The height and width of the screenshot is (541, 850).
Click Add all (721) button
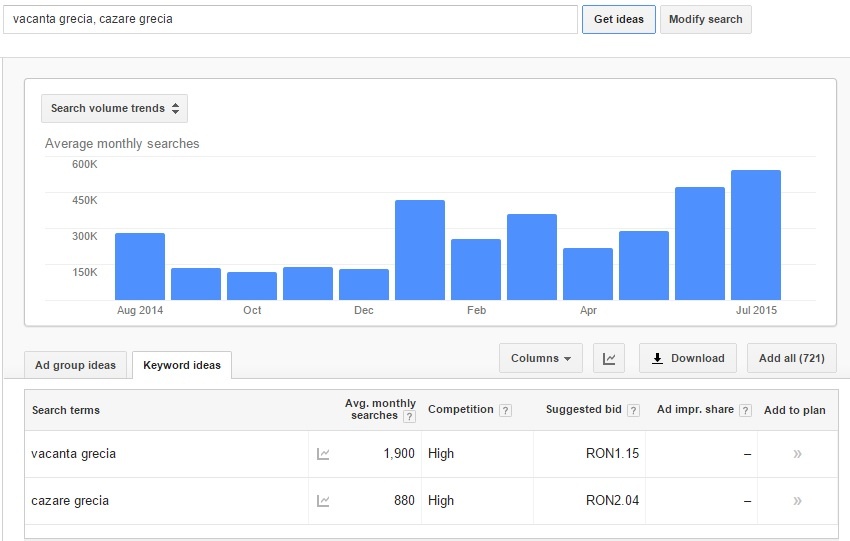tap(791, 358)
